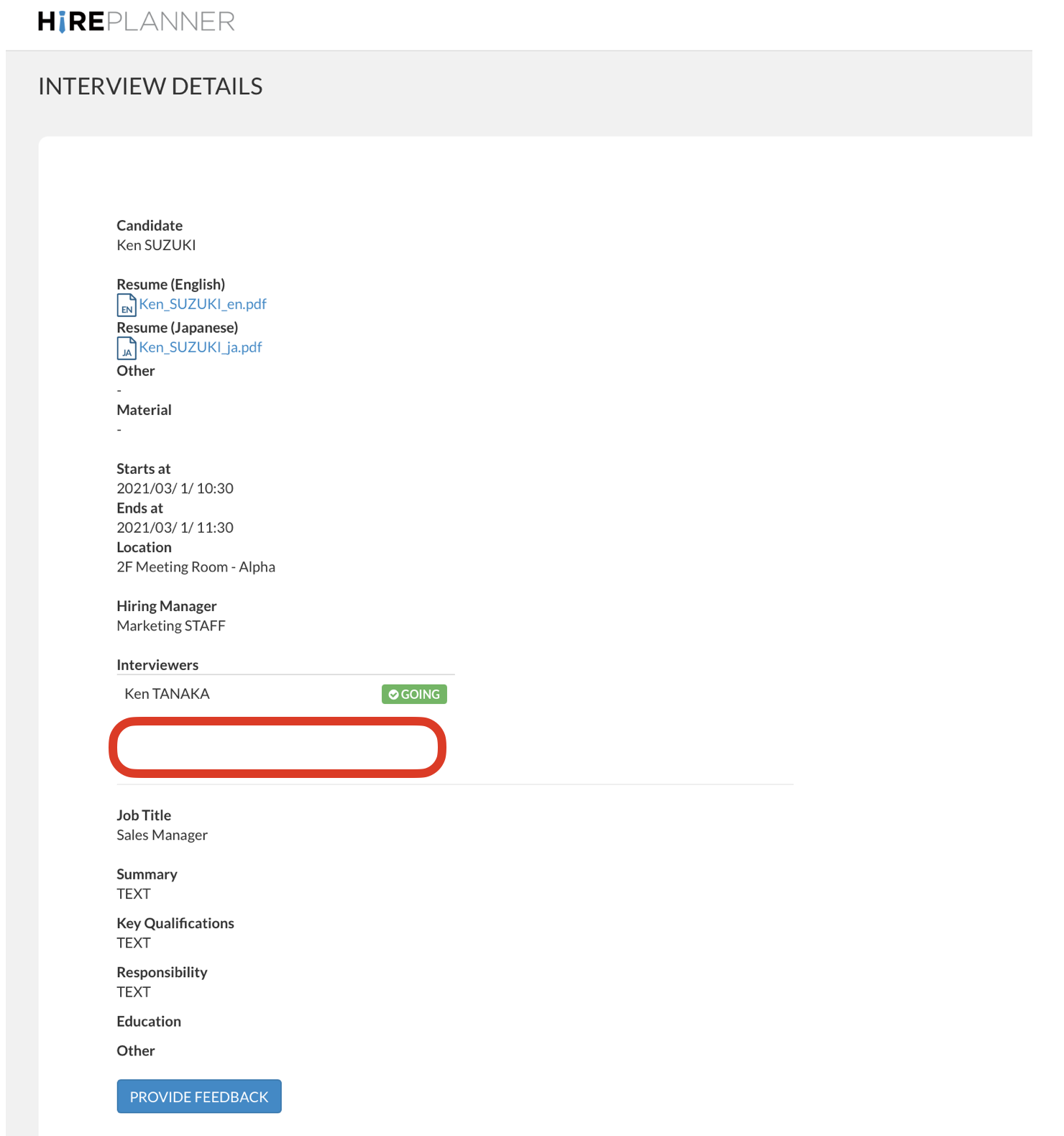The height and width of the screenshot is (1136, 1064).
Task: Click the checkmark icon in GOING badge
Action: 393,695
